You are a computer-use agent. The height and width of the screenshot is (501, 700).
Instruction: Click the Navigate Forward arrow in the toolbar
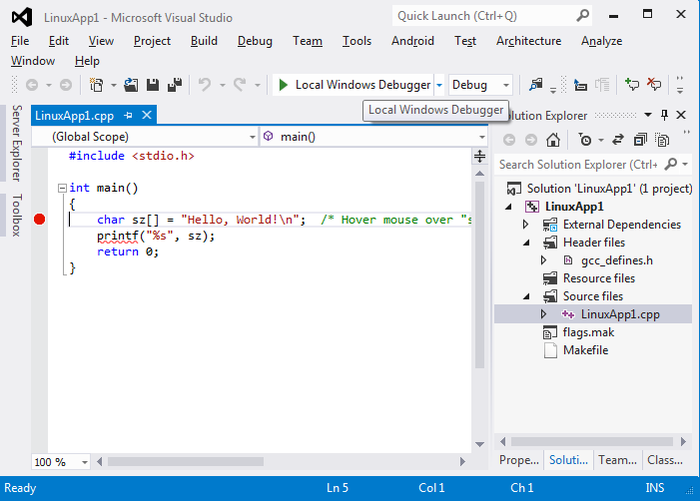coord(66,85)
